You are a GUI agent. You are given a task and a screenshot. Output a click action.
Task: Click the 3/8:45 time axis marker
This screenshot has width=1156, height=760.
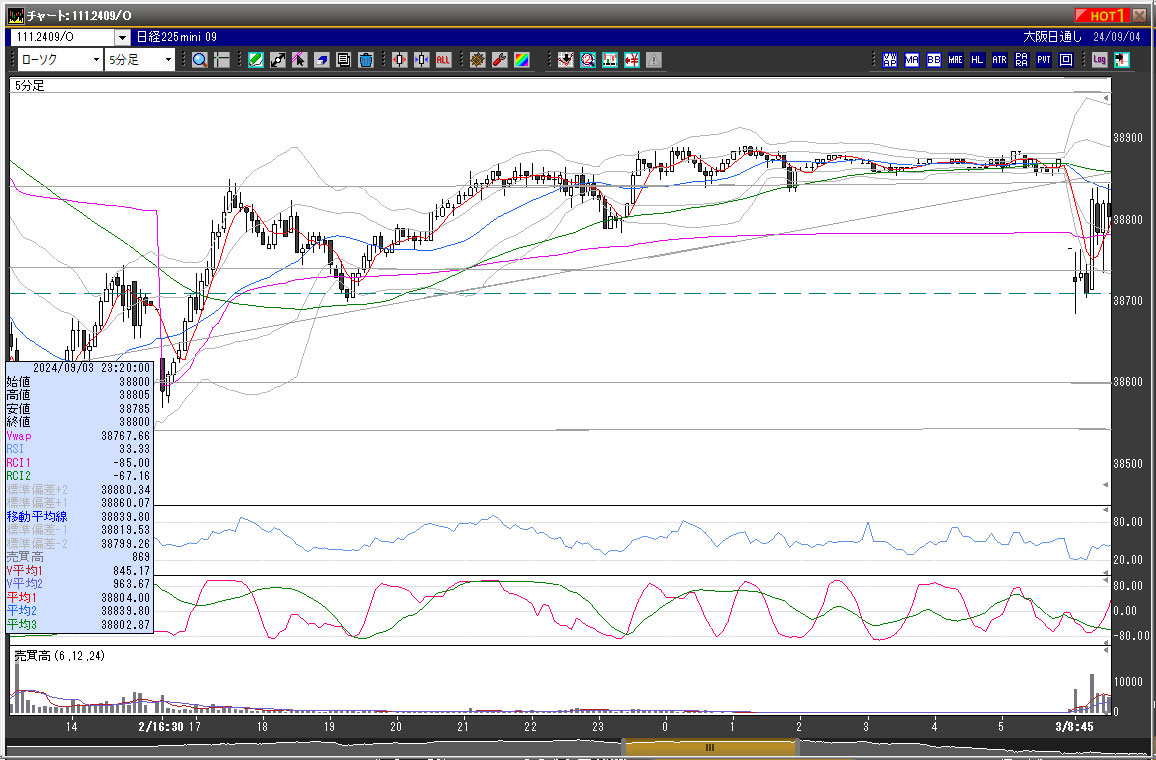pyautogui.click(x=1074, y=726)
